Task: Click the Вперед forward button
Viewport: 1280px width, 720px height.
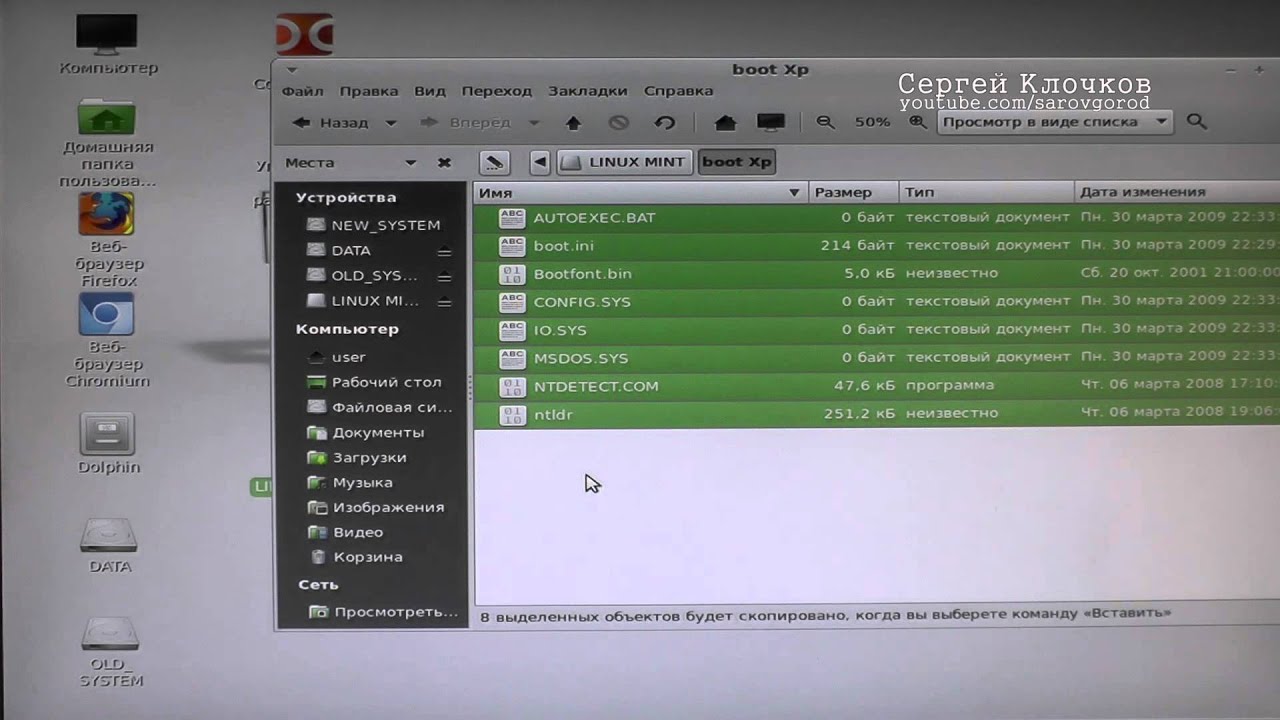Action: [467, 123]
